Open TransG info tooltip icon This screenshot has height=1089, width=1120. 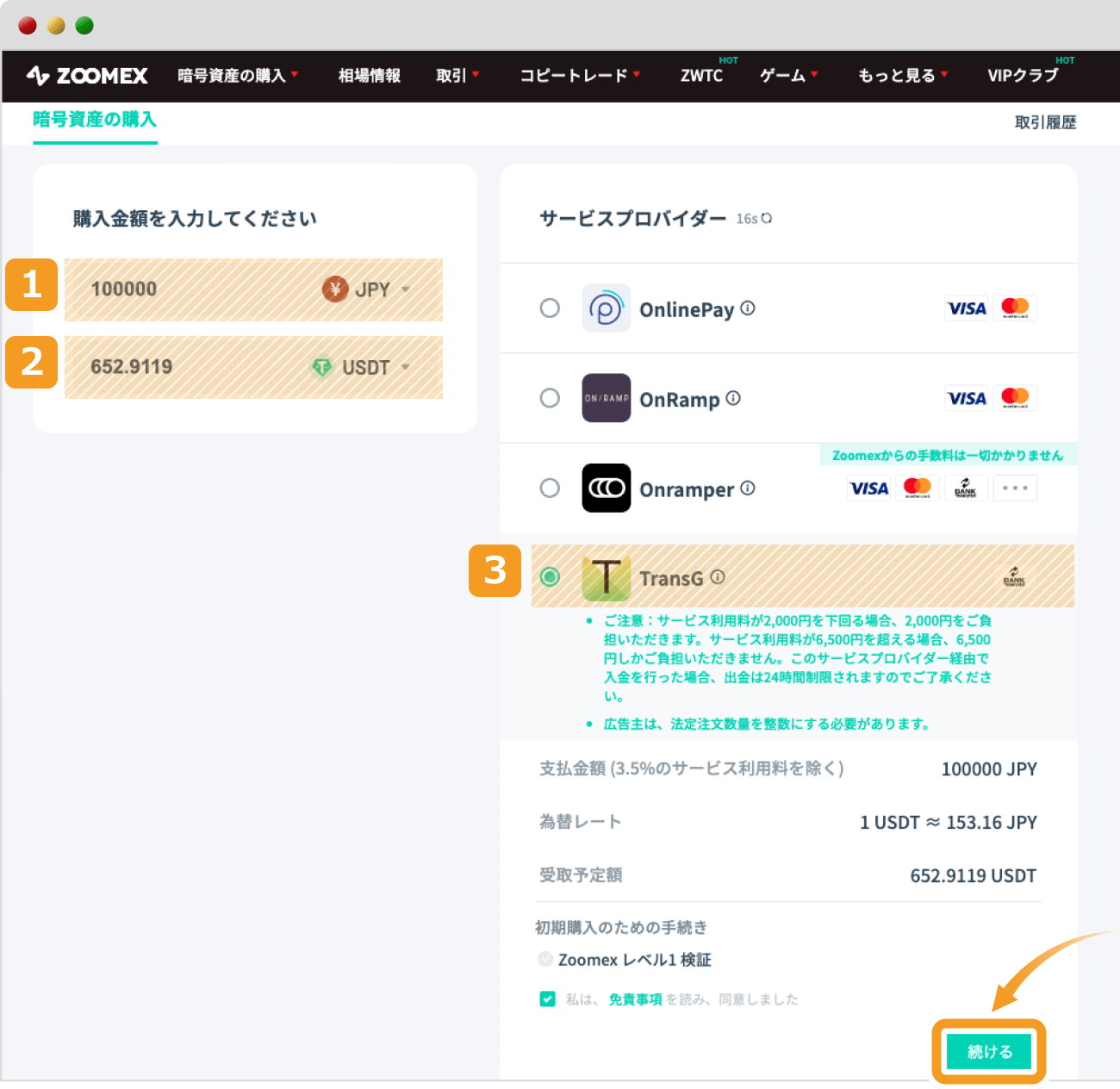click(718, 577)
